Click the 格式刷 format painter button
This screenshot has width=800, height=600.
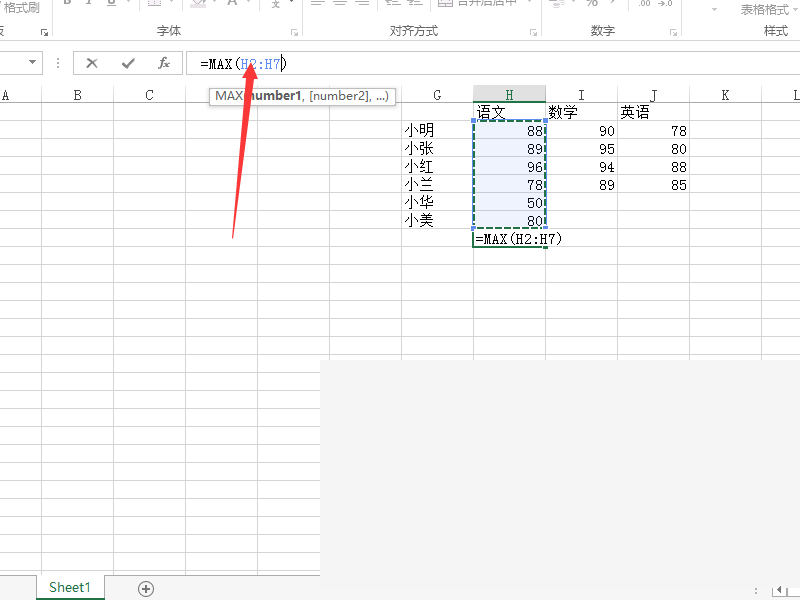tap(20, 7)
